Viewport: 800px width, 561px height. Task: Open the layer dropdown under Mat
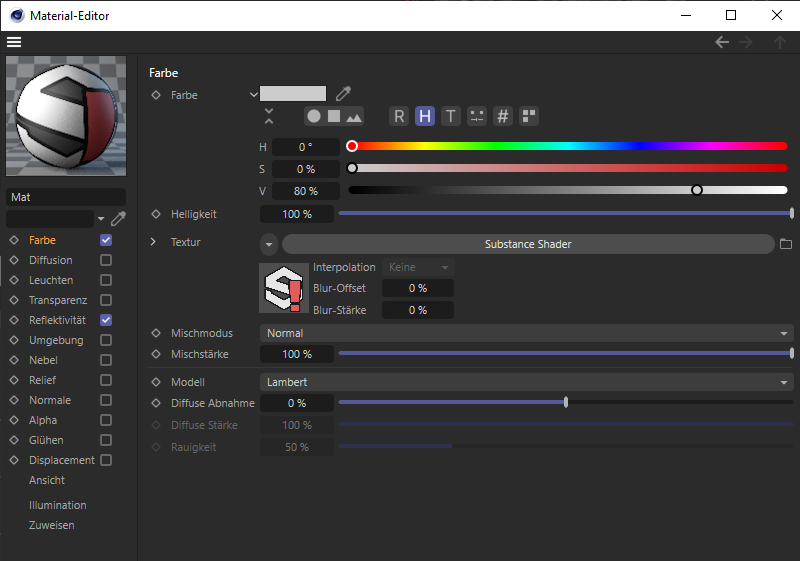point(101,219)
